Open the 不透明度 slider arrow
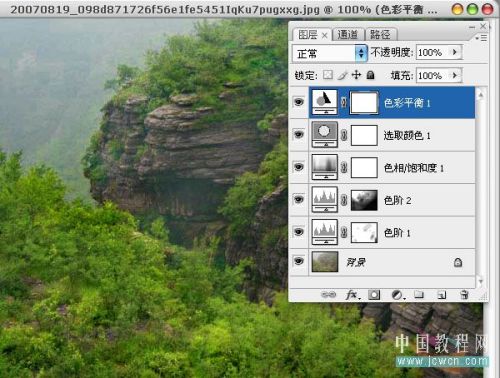The width and height of the screenshot is (500, 378). (x=455, y=52)
